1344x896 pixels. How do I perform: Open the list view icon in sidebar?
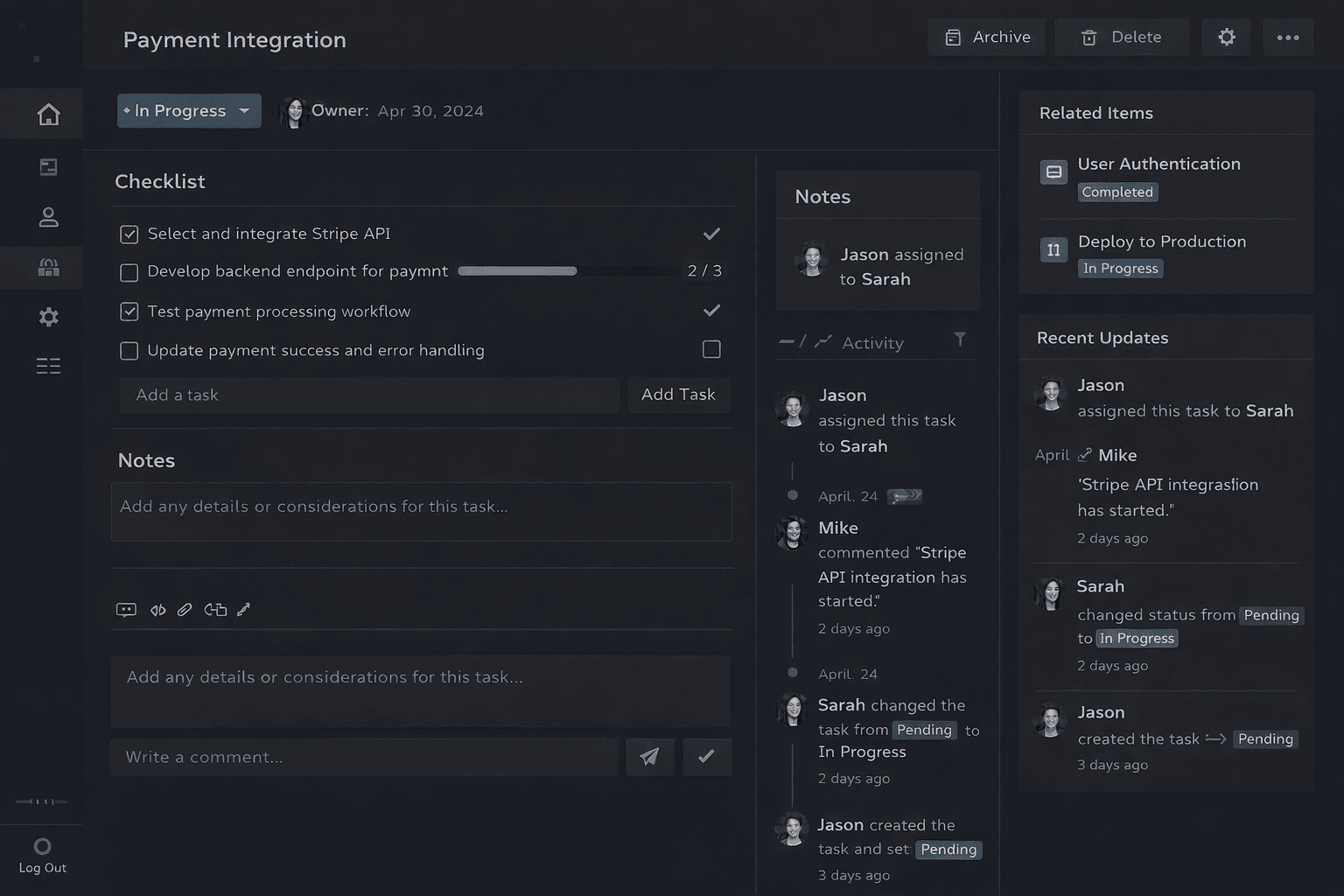point(48,366)
